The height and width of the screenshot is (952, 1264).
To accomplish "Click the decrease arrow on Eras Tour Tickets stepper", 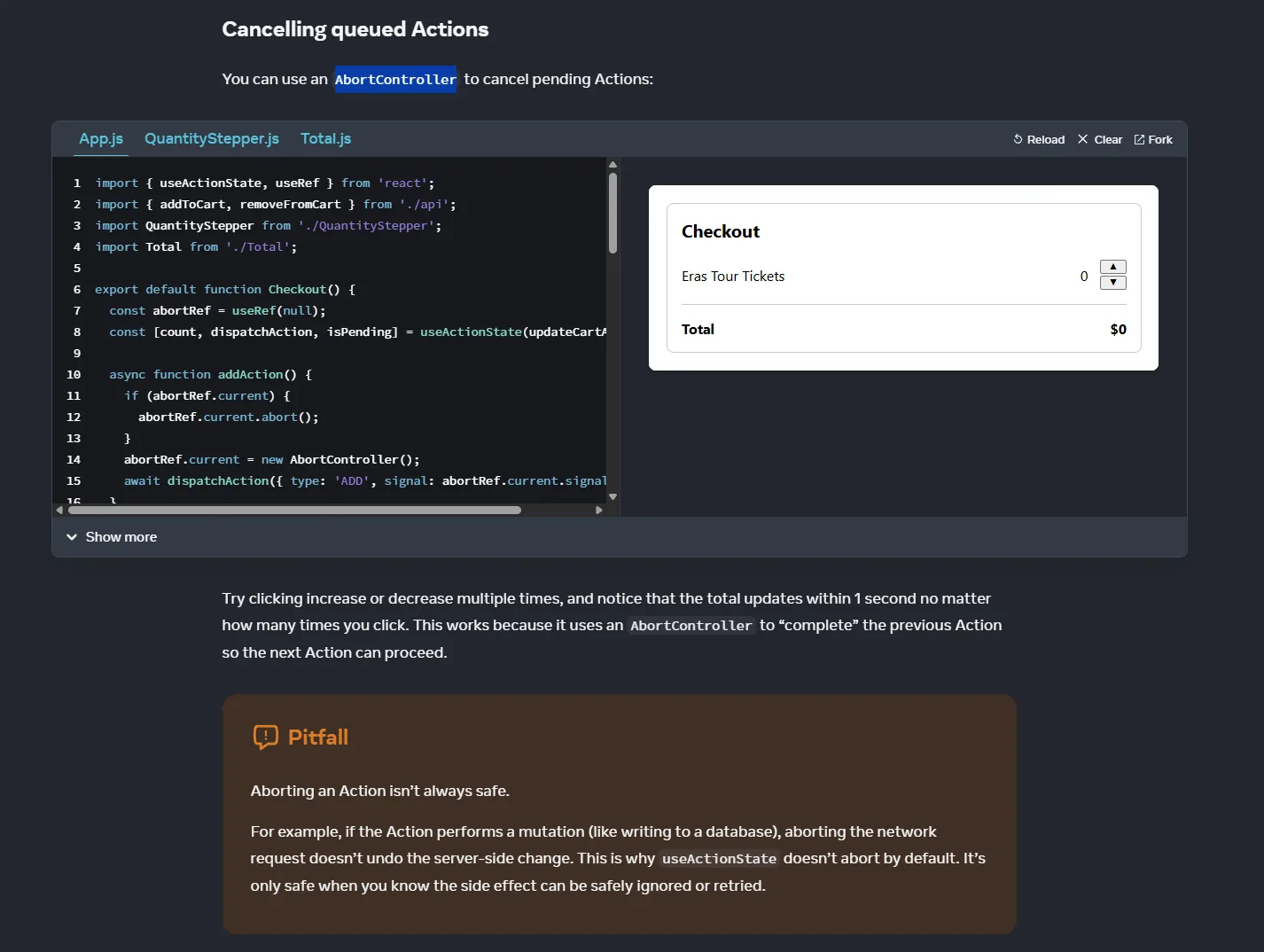I will (x=1112, y=282).
